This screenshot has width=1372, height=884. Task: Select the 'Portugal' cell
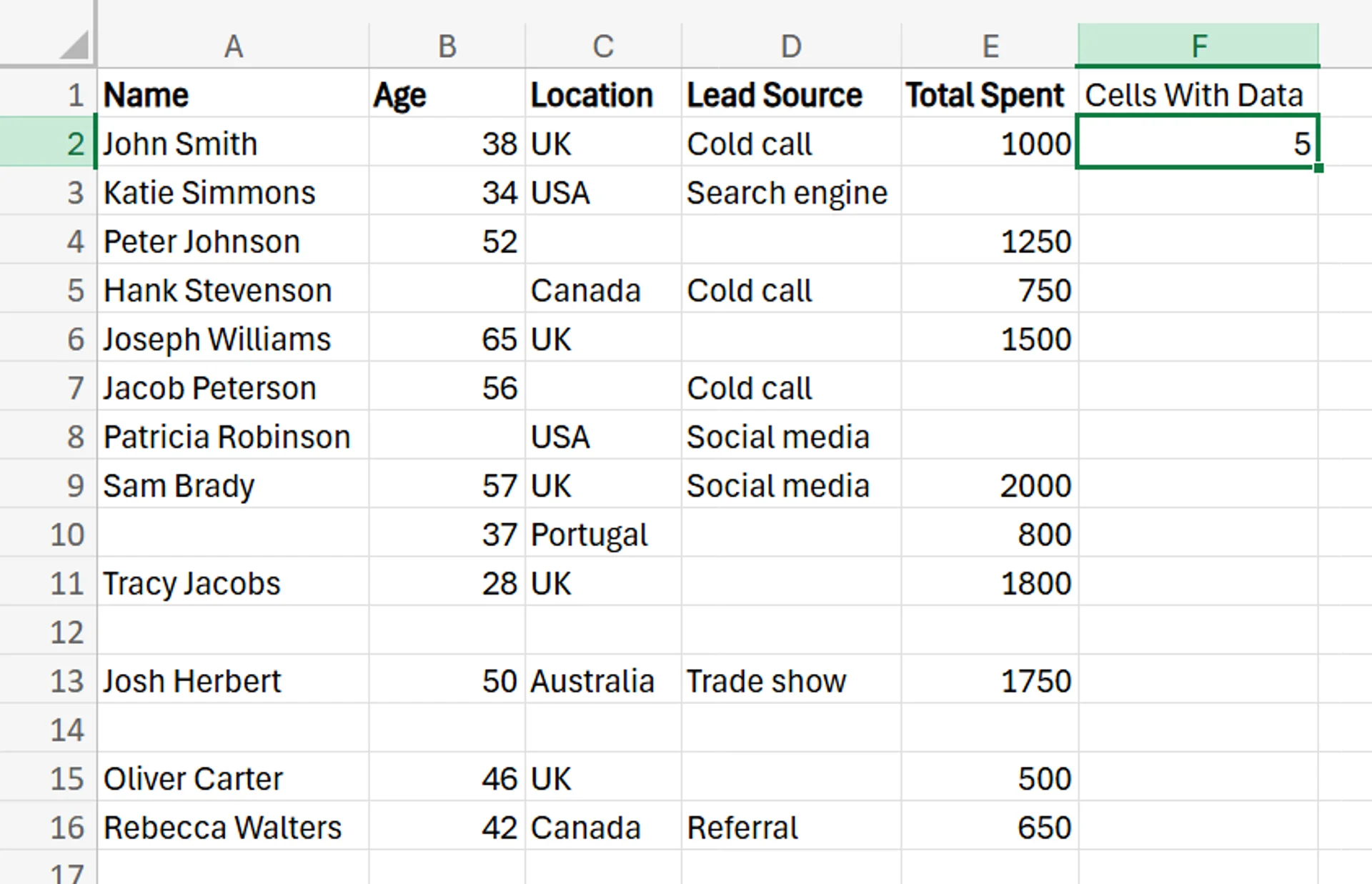click(x=604, y=533)
